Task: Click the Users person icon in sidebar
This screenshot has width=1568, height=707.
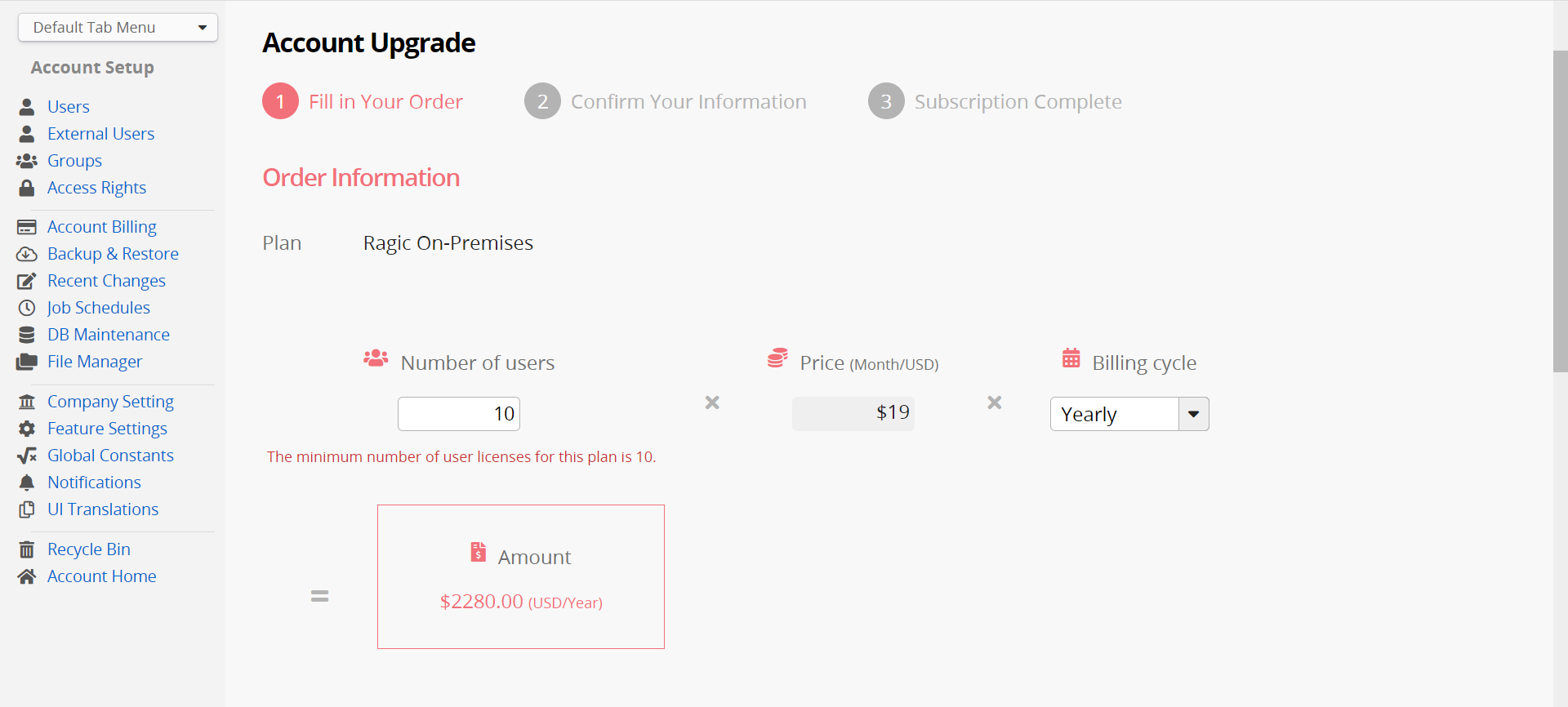Action: tap(27, 107)
